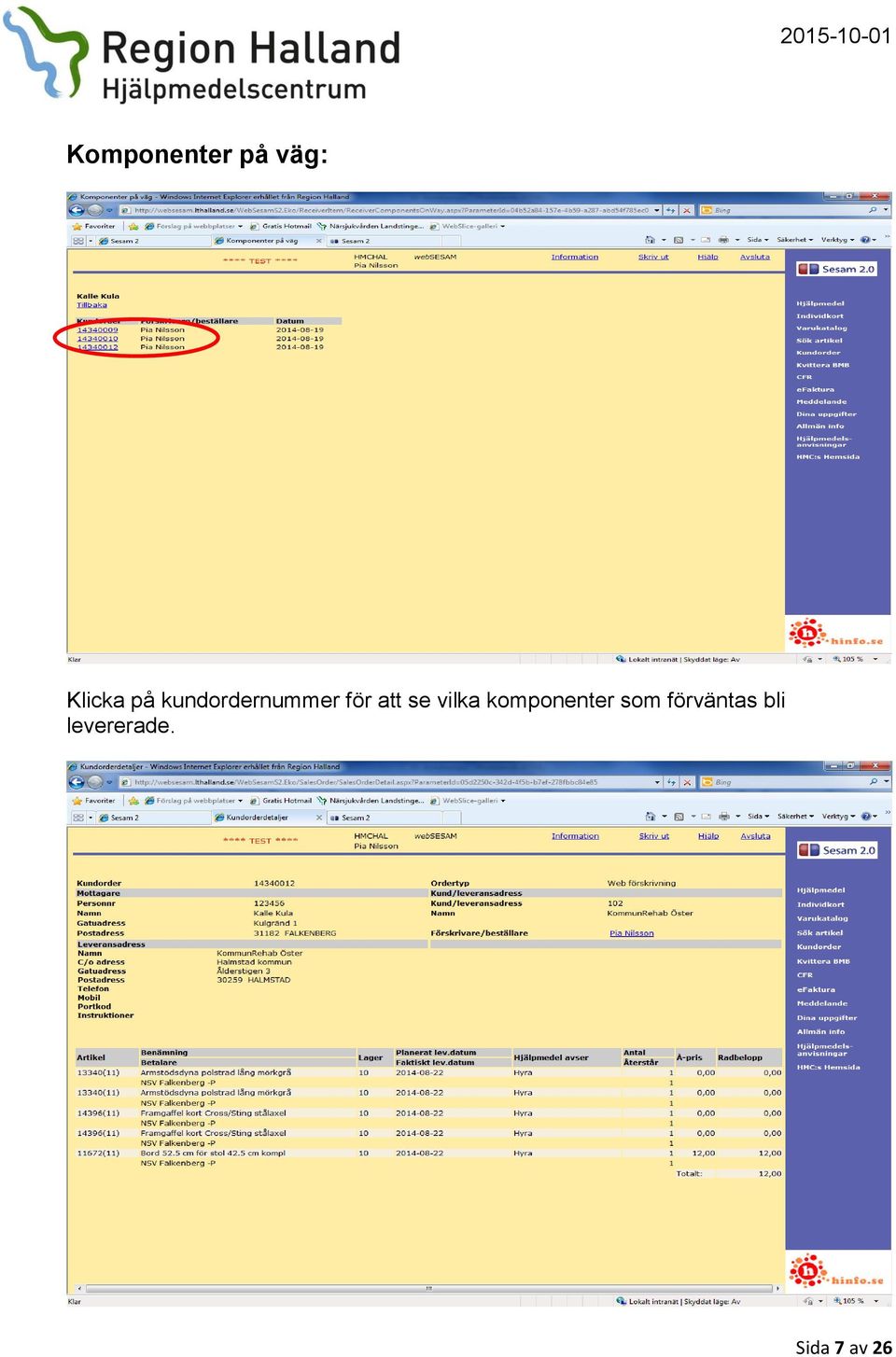
Task: Open Sök artikel in the upper Sesam 2.0 sidebar
Action: click(819, 341)
